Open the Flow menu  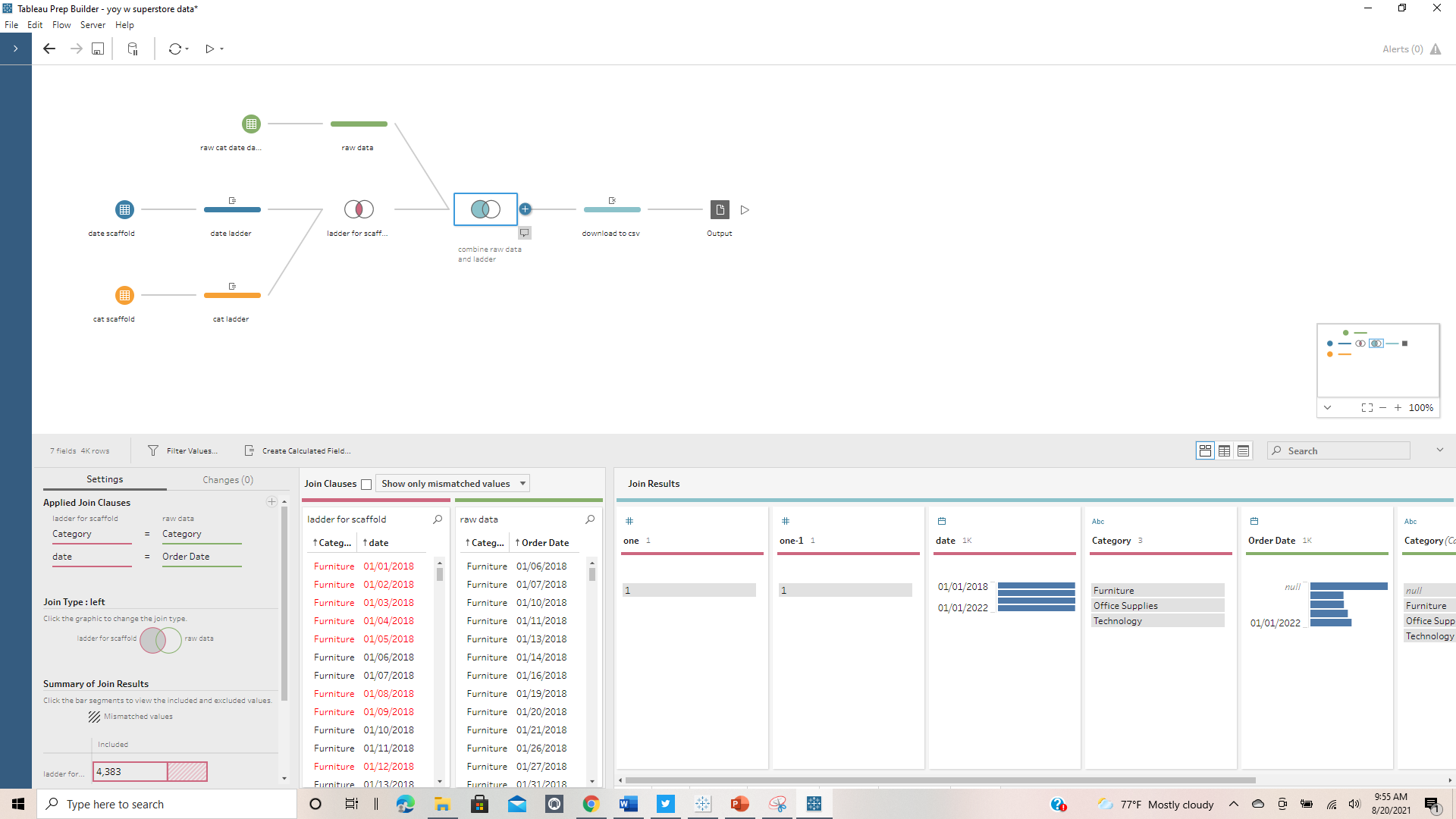click(x=61, y=25)
